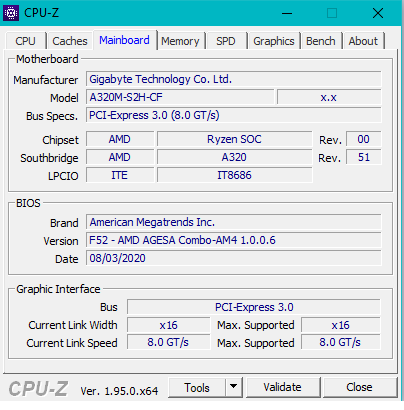Click the Graphic Interface Bus PCI-Express field
Image resolution: width=404 pixels, height=410 pixels.
254,307
